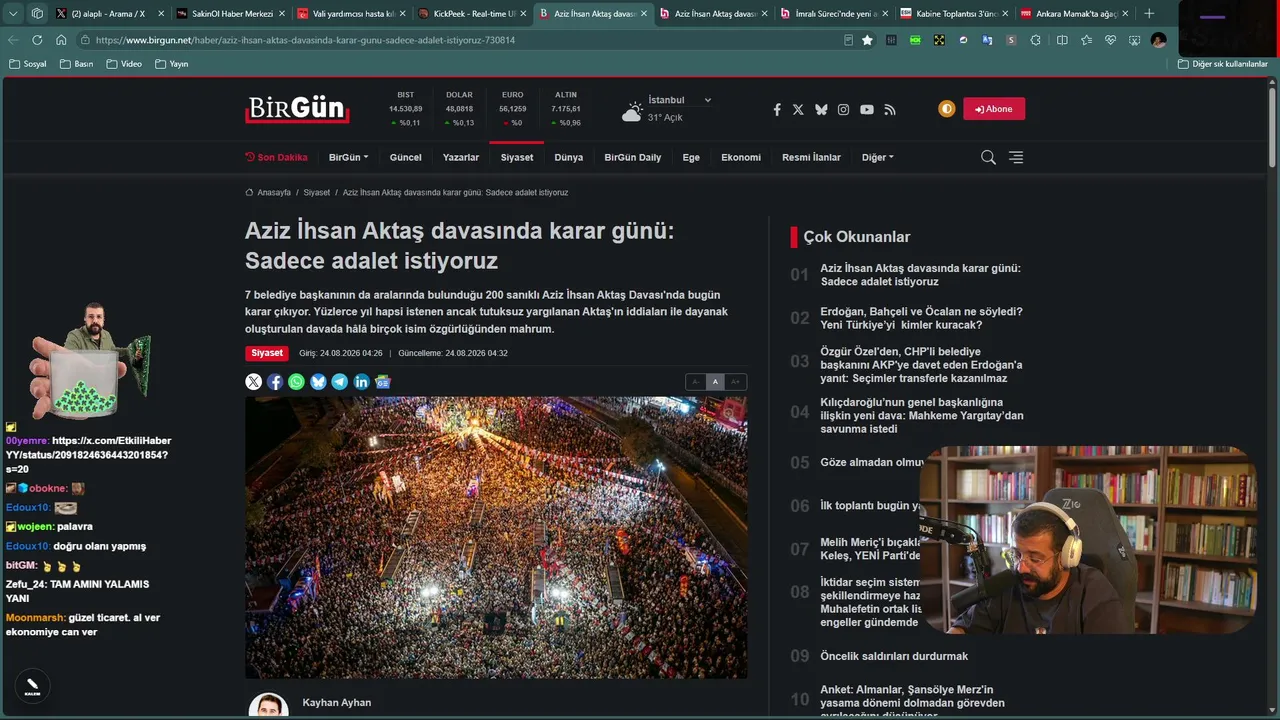The height and width of the screenshot is (720, 1280).
Task: Open the Kılıçdaroğlu most-read headline
Action: tap(922, 416)
